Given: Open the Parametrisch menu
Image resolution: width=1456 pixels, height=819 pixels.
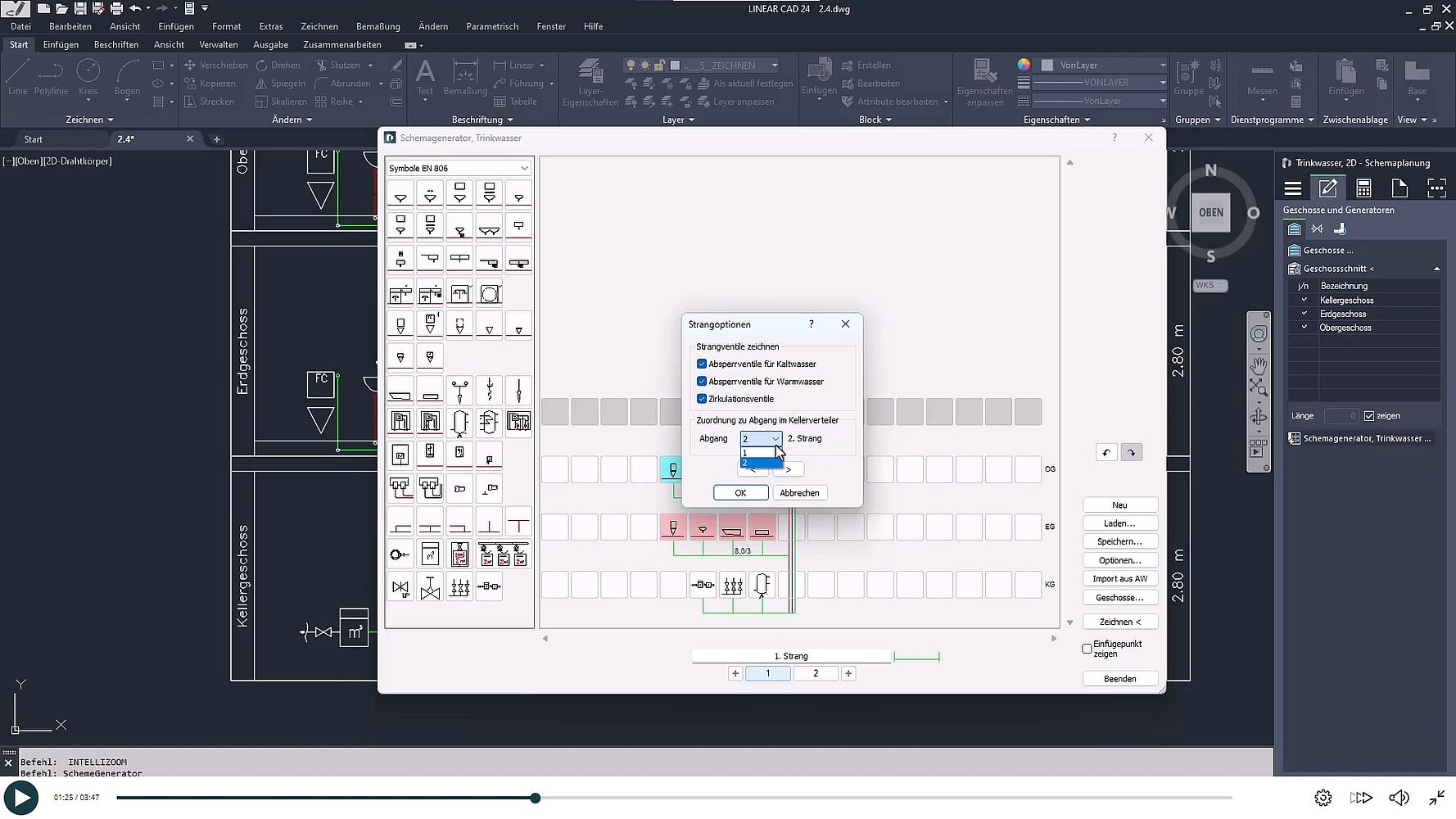Looking at the screenshot, I should tap(492, 26).
